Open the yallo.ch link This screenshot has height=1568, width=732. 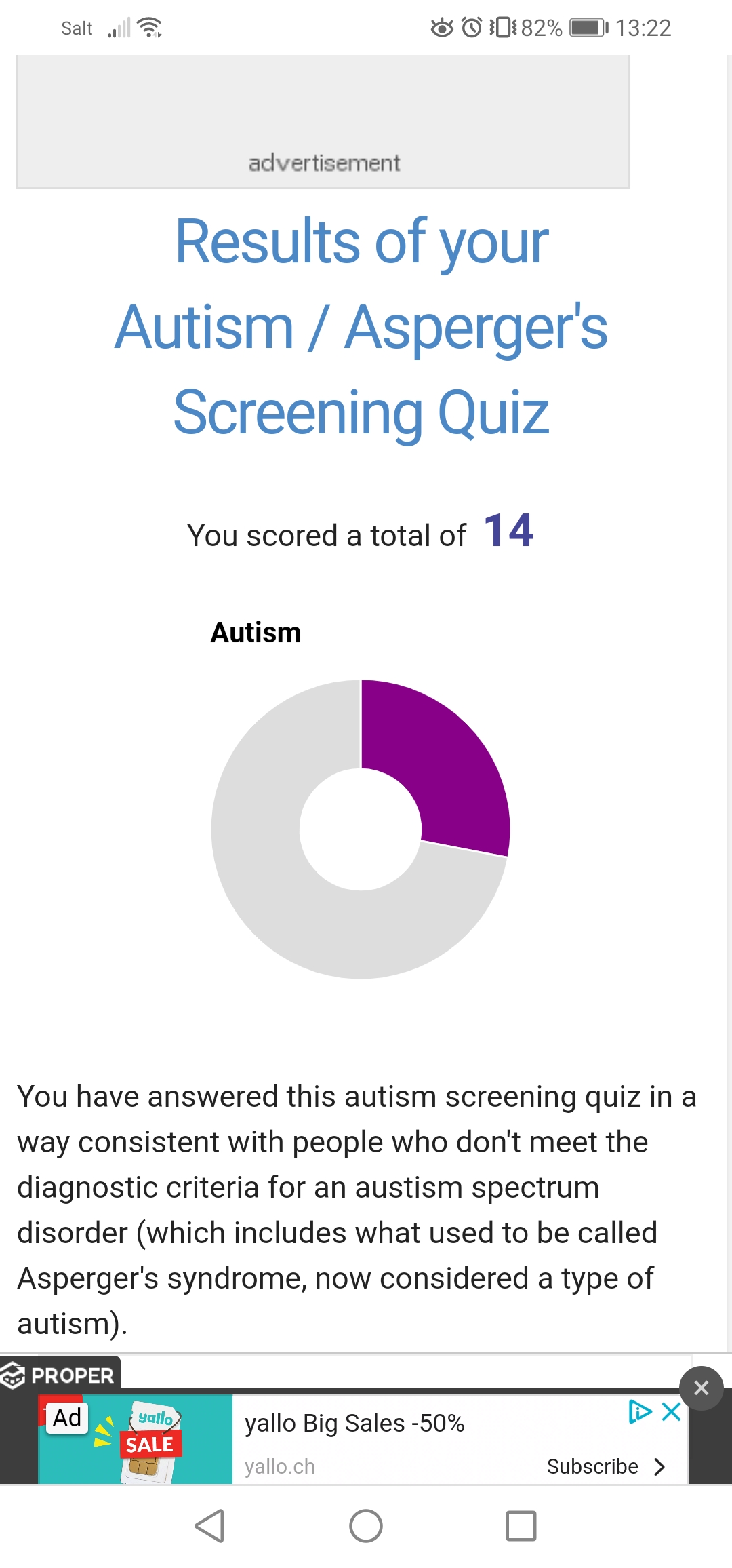pyautogui.click(x=280, y=1466)
